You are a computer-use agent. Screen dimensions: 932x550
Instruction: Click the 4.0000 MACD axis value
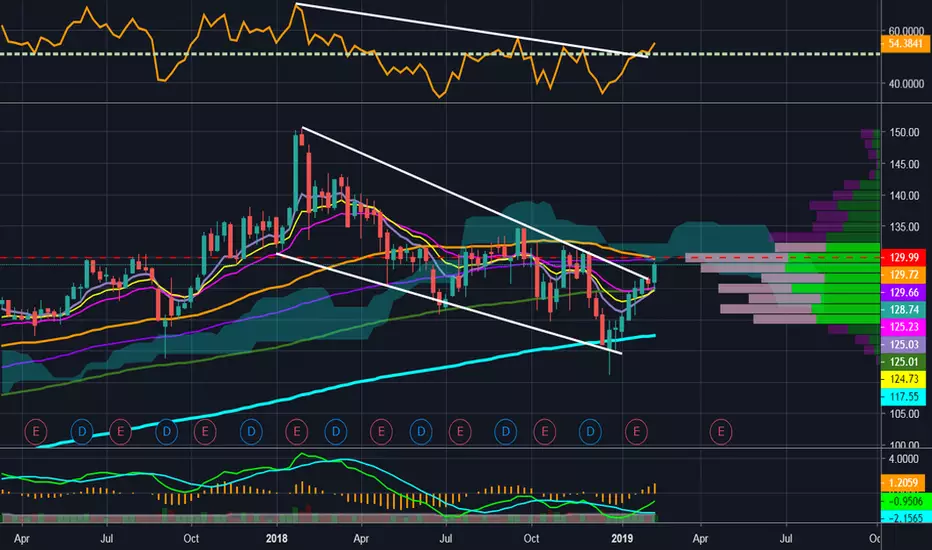[x=903, y=459]
